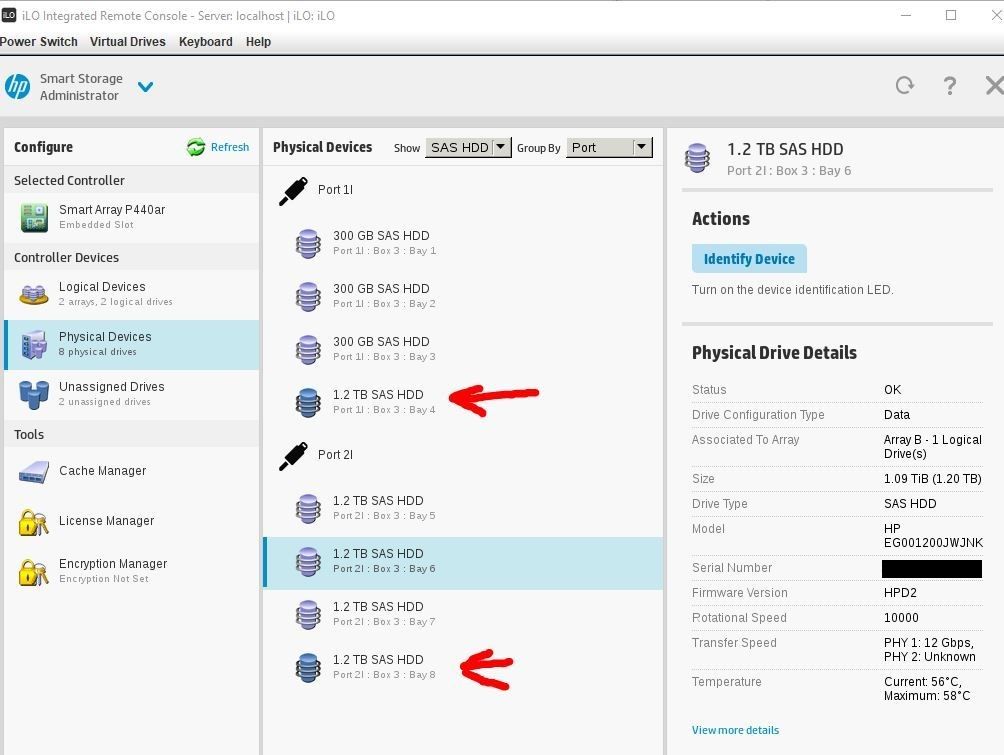Screen dimensions: 1004x755
Task: Select drive icon for Bay 5
Action: 308,509
